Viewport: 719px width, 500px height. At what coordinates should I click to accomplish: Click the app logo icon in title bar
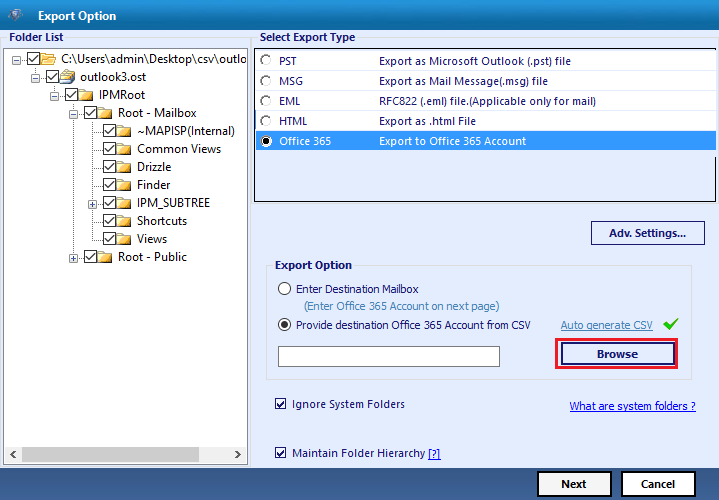point(16,15)
